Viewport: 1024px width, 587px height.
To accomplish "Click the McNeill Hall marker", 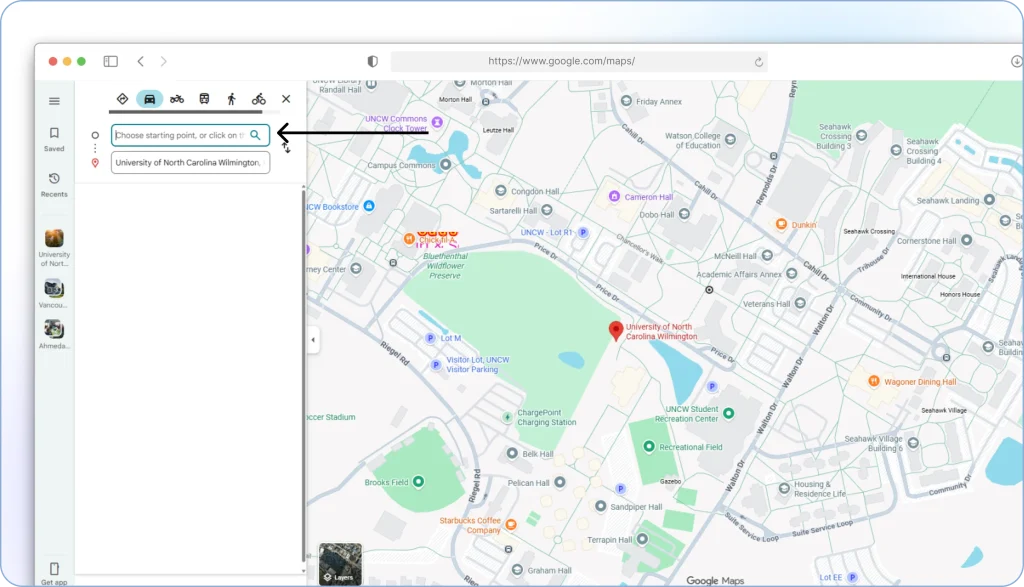I will [x=767, y=255].
